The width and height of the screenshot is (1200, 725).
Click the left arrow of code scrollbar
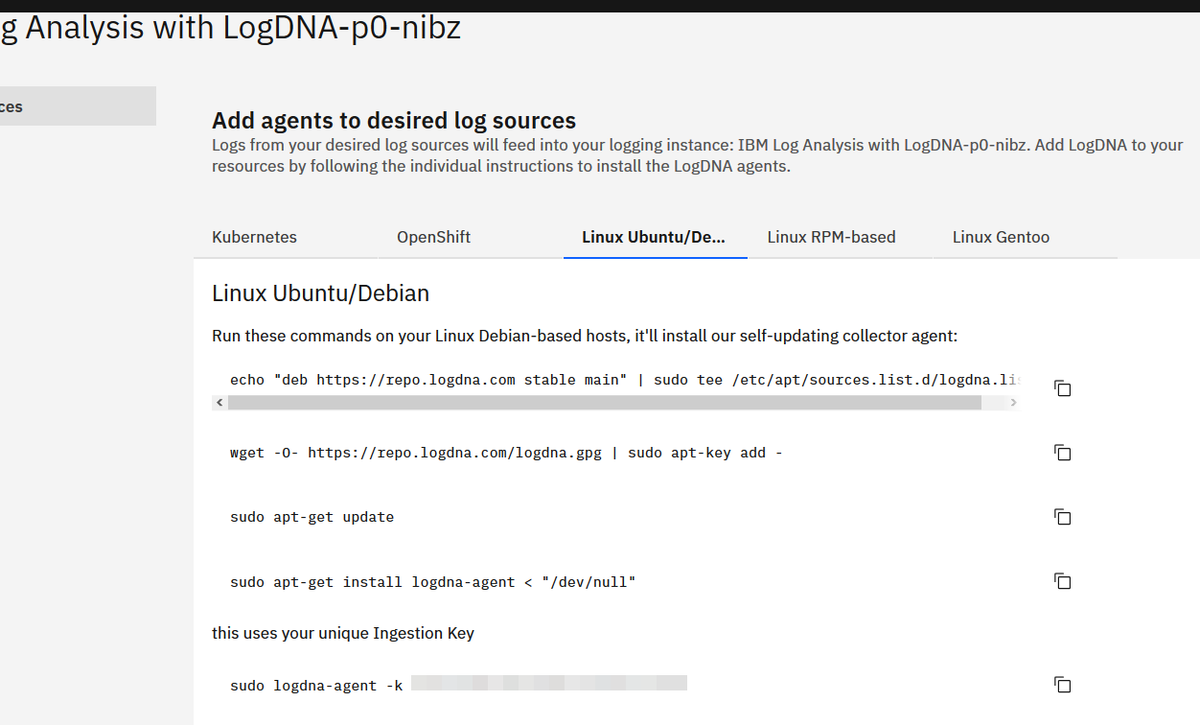pyautogui.click(x=219, y=402)
